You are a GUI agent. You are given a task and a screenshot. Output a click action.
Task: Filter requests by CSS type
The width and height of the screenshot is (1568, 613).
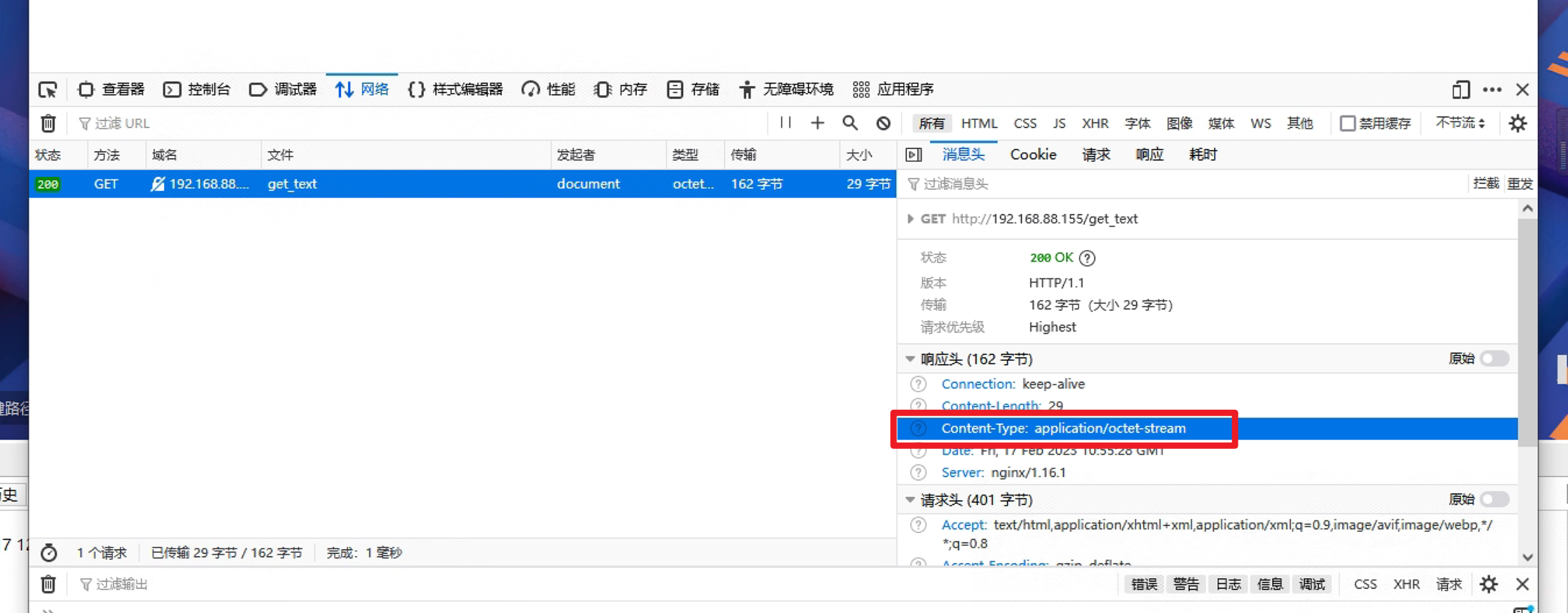(1025, 124)
